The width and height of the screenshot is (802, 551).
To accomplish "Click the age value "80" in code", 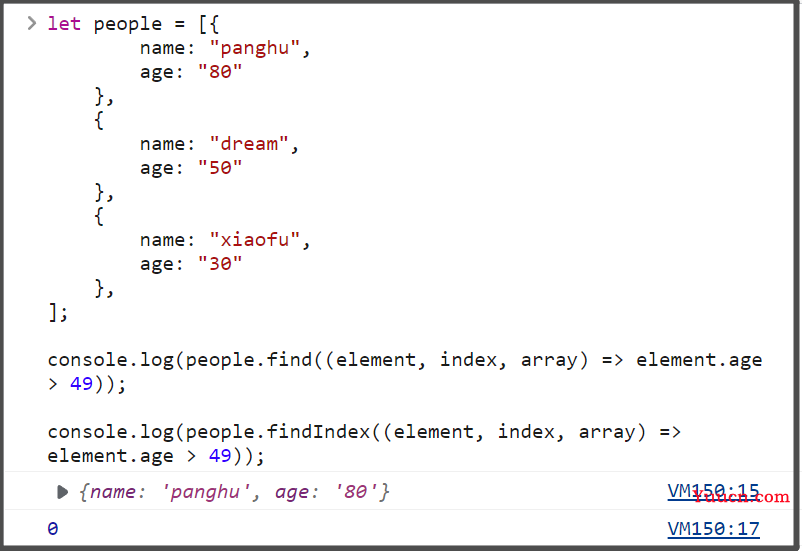I will coord(220,72).
